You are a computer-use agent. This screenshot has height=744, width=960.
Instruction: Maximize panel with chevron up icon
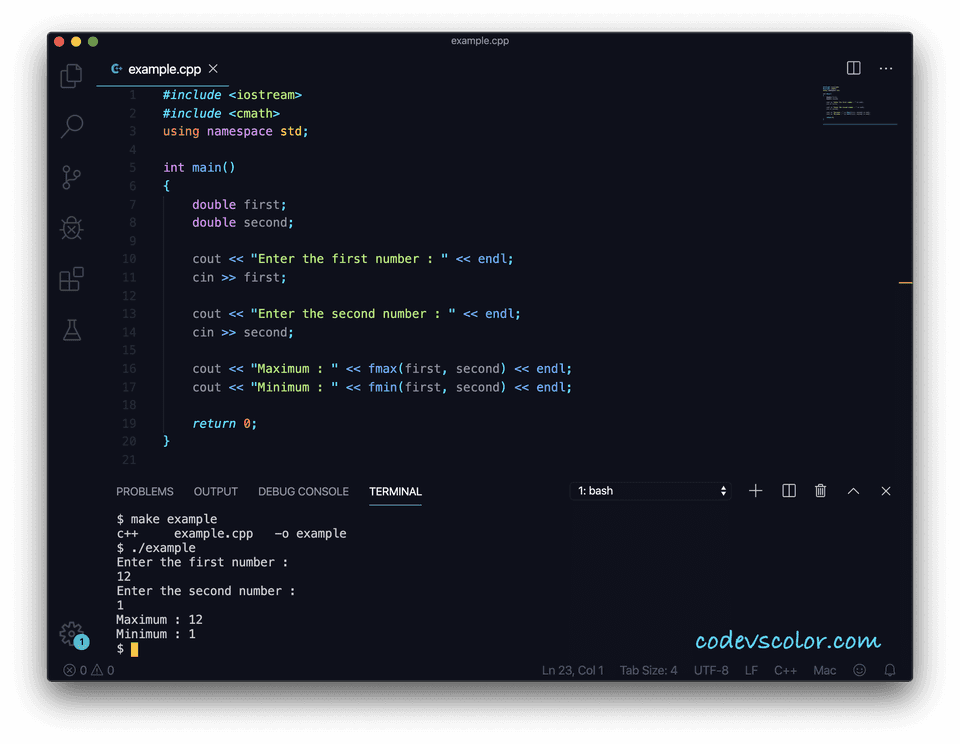(853, 491)
